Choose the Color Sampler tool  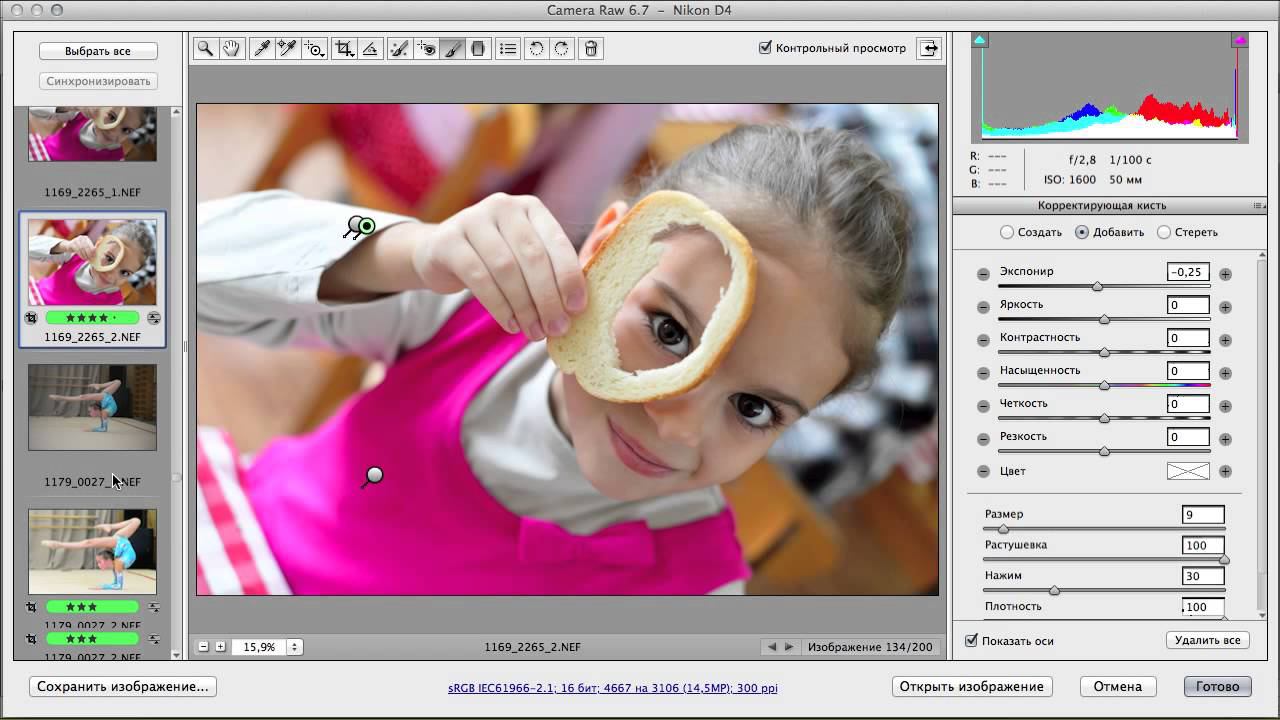coord(287,48)
